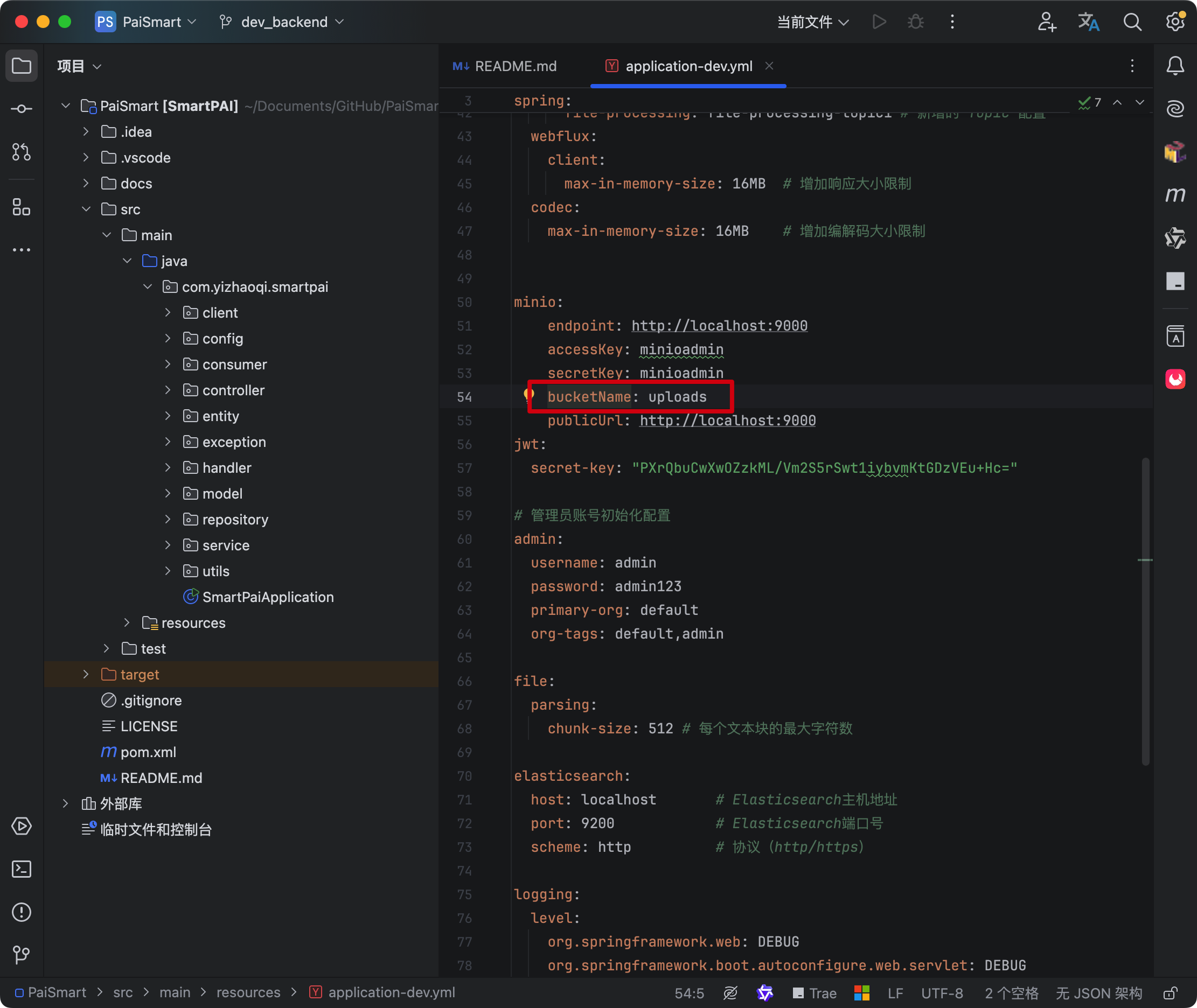Toggle the read-only lock in status bar
1197x1008 pixels.
tap(1170, 993)
